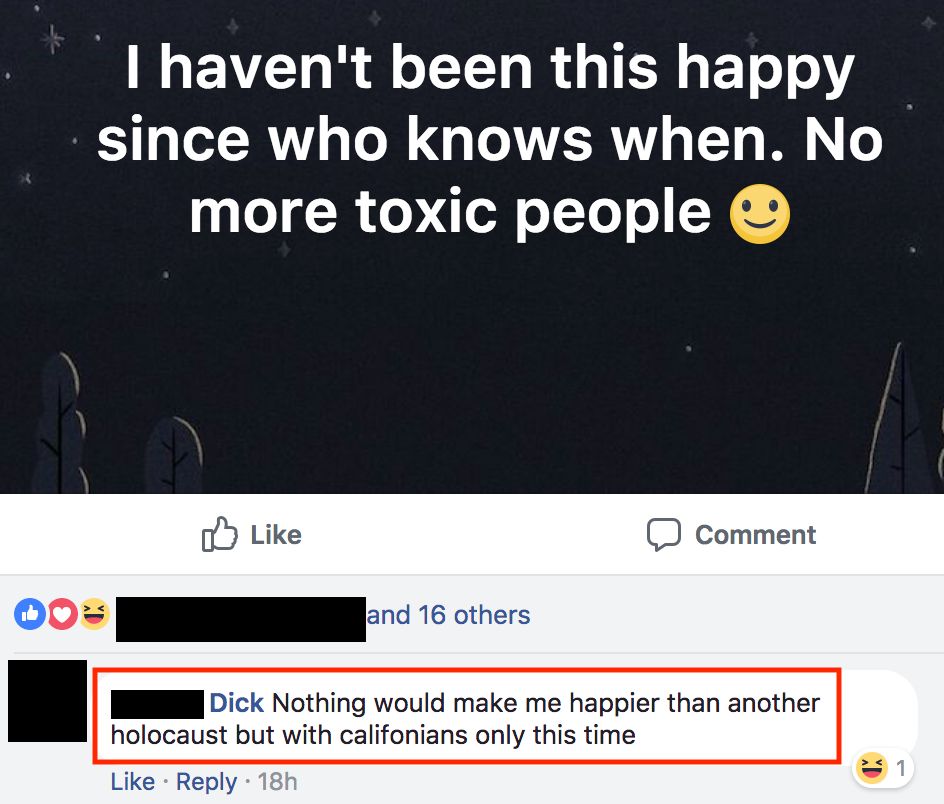The image size is (944, 804).
Task: Open the commenter name "Dick" profile link
Action: click(236, 703)
